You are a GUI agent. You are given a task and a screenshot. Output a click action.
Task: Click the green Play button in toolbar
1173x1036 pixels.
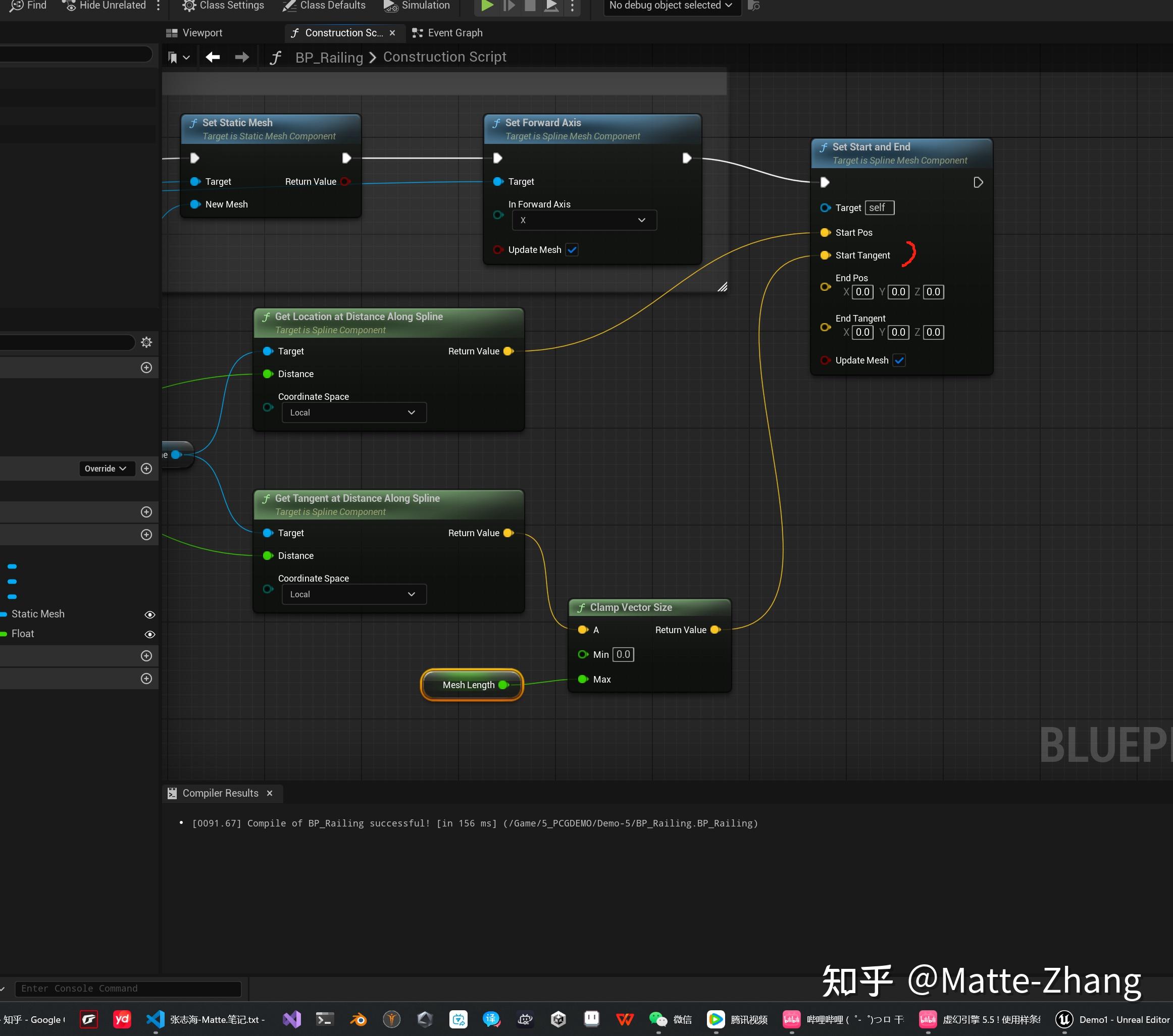click(487, 6)
